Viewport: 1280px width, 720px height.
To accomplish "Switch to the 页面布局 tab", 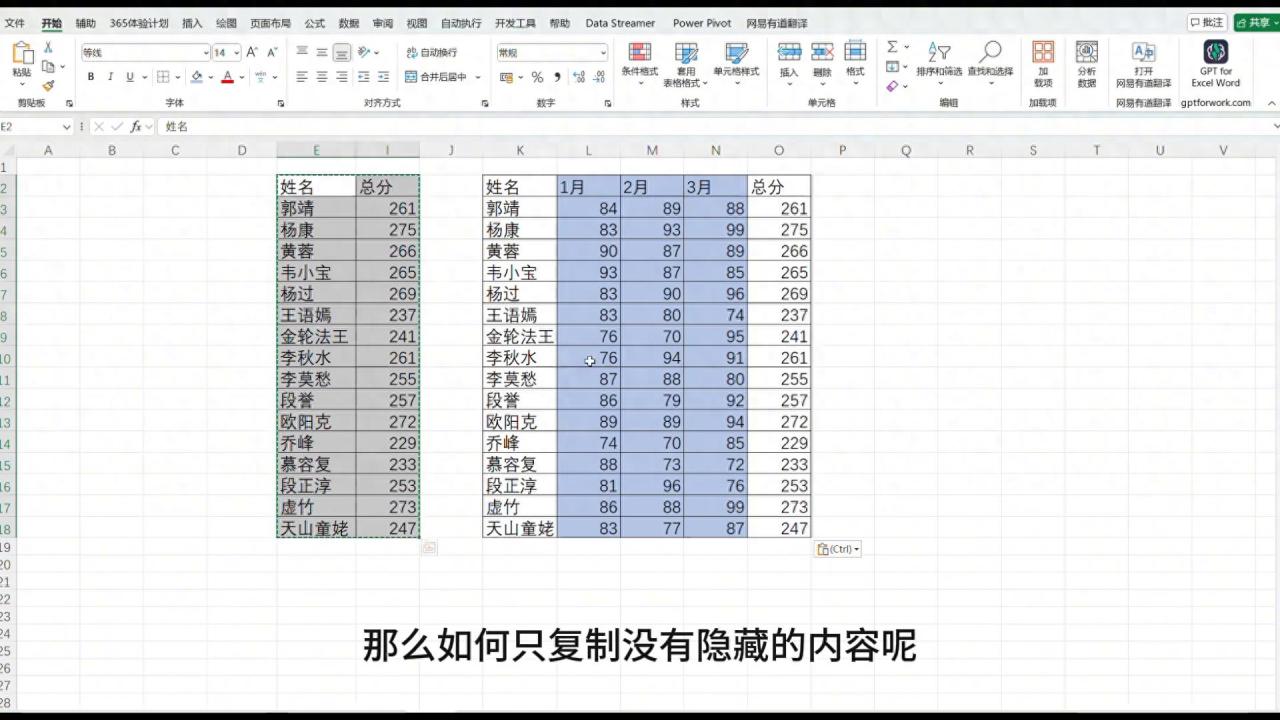I will [x=270, y=23].
